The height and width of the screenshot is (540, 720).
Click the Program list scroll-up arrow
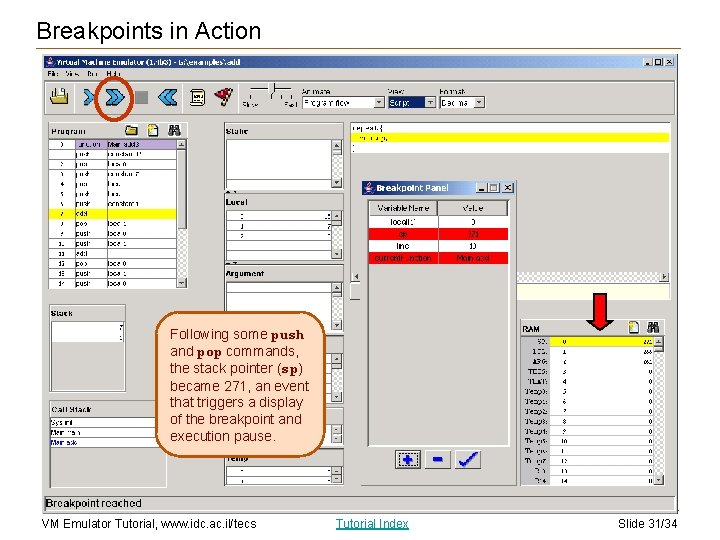[x=181, y=145]
